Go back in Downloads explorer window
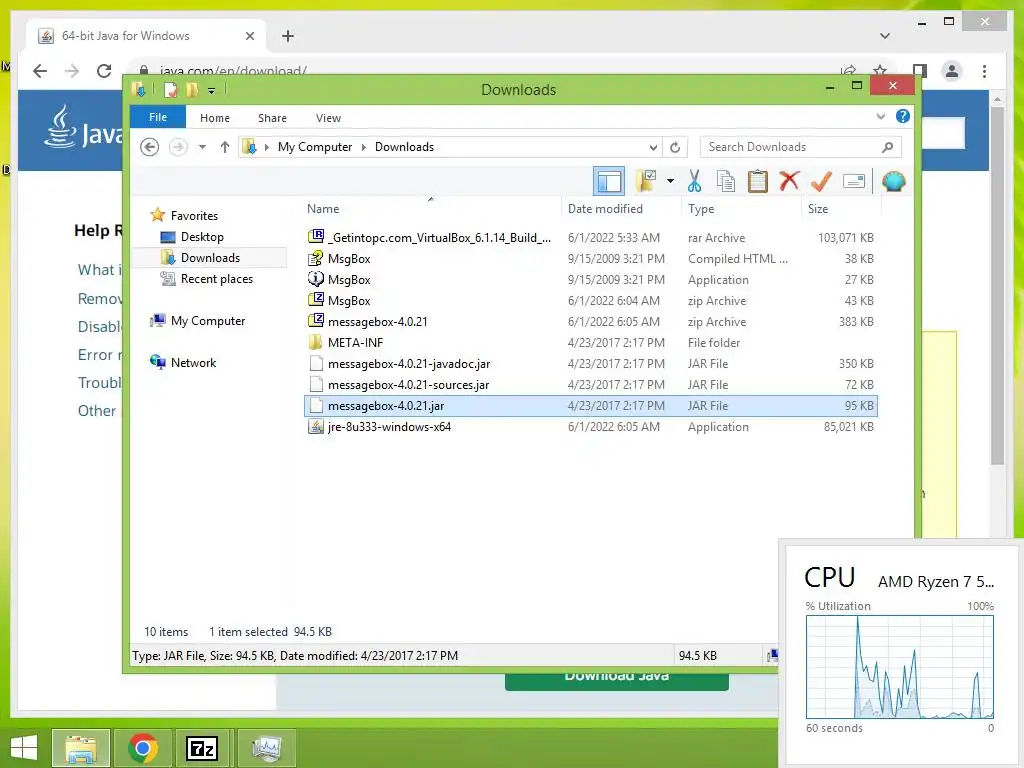This screenshot has height=768, width=1024. point(150,147)
